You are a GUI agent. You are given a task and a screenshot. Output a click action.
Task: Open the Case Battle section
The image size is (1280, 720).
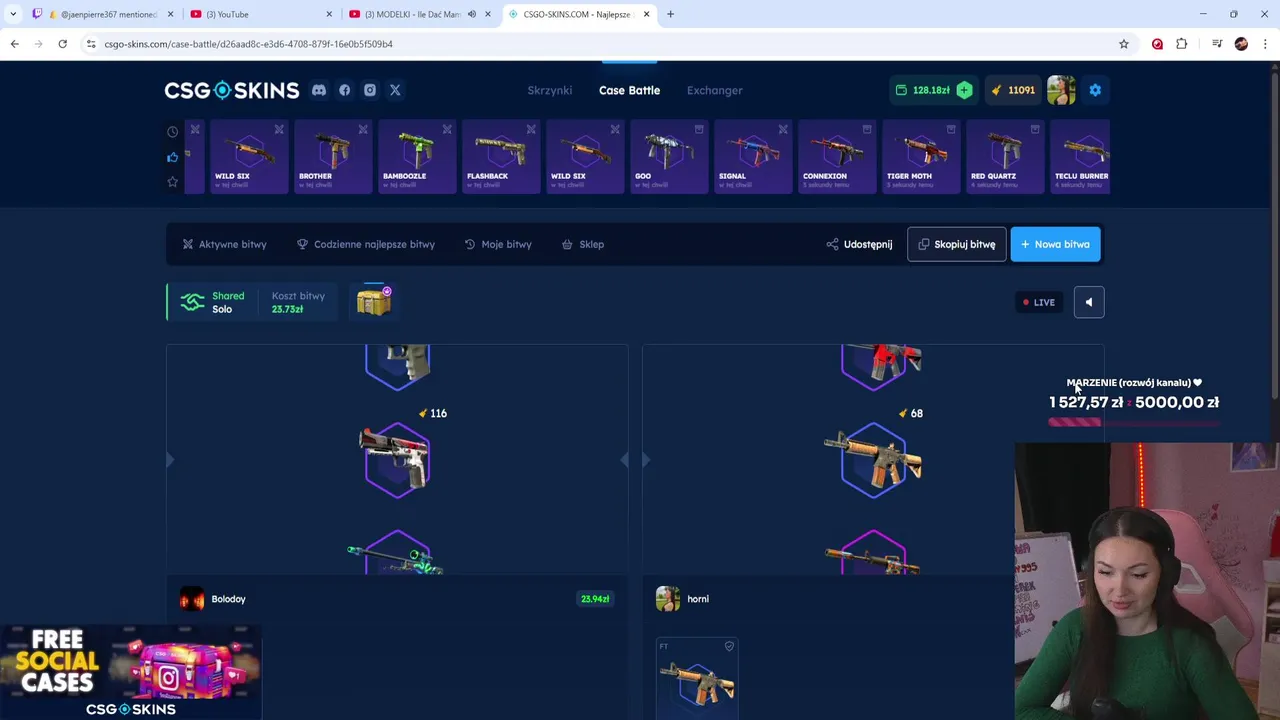pos(629,90)
